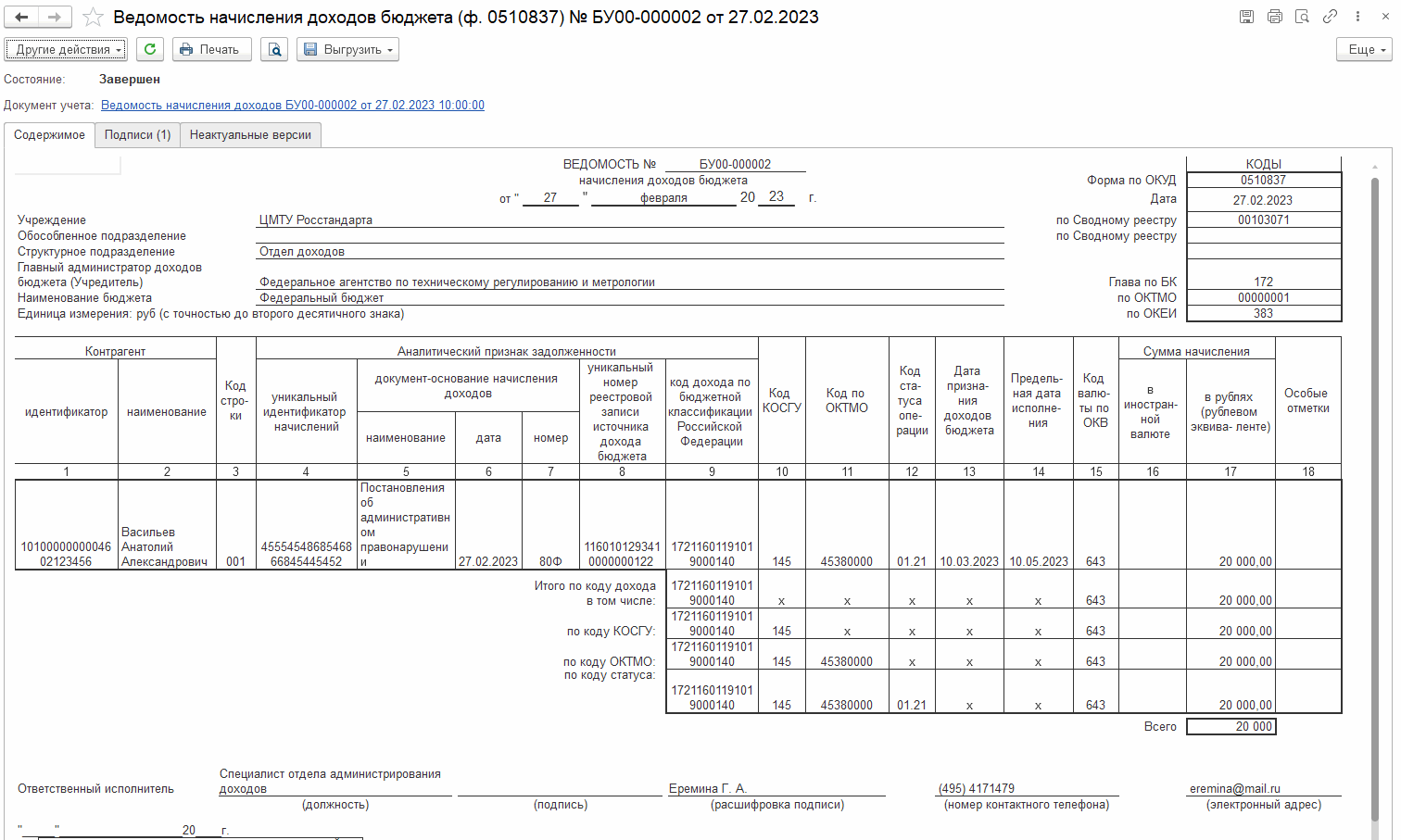Select the phone number '(495) 4171479'
The image size is (1401, 840).
coord(1027,788)
